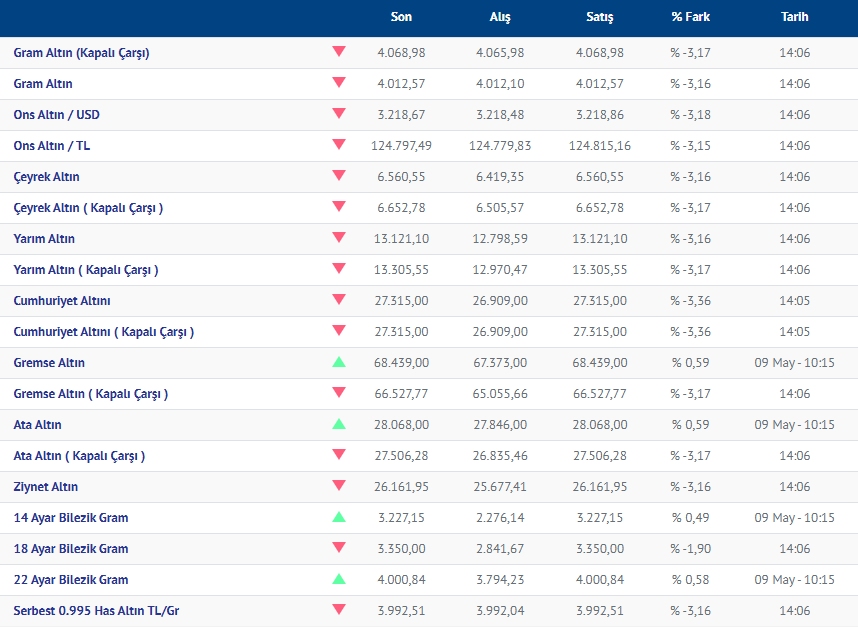Select the % -3,18 difference value
Screen dimensions: 858x627
tap(691, 115)
